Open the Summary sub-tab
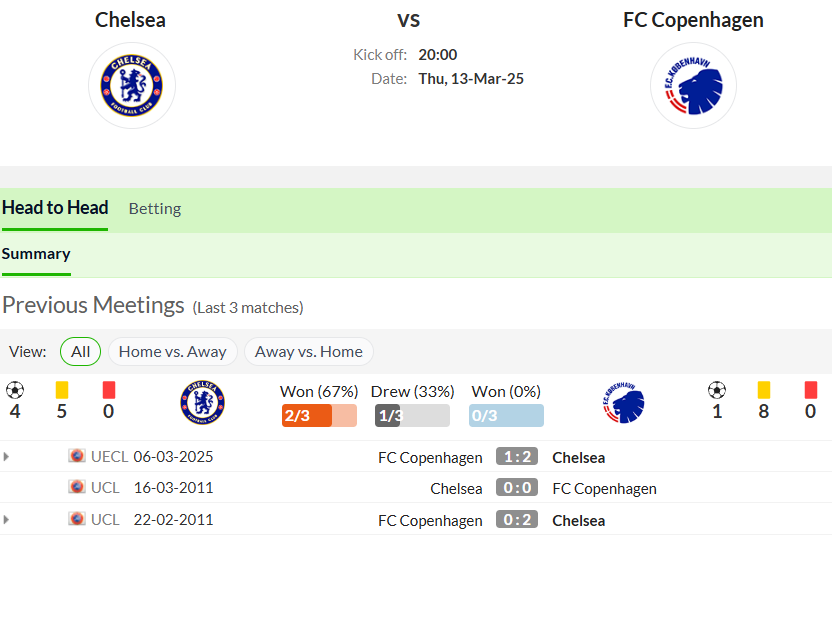 36,254
